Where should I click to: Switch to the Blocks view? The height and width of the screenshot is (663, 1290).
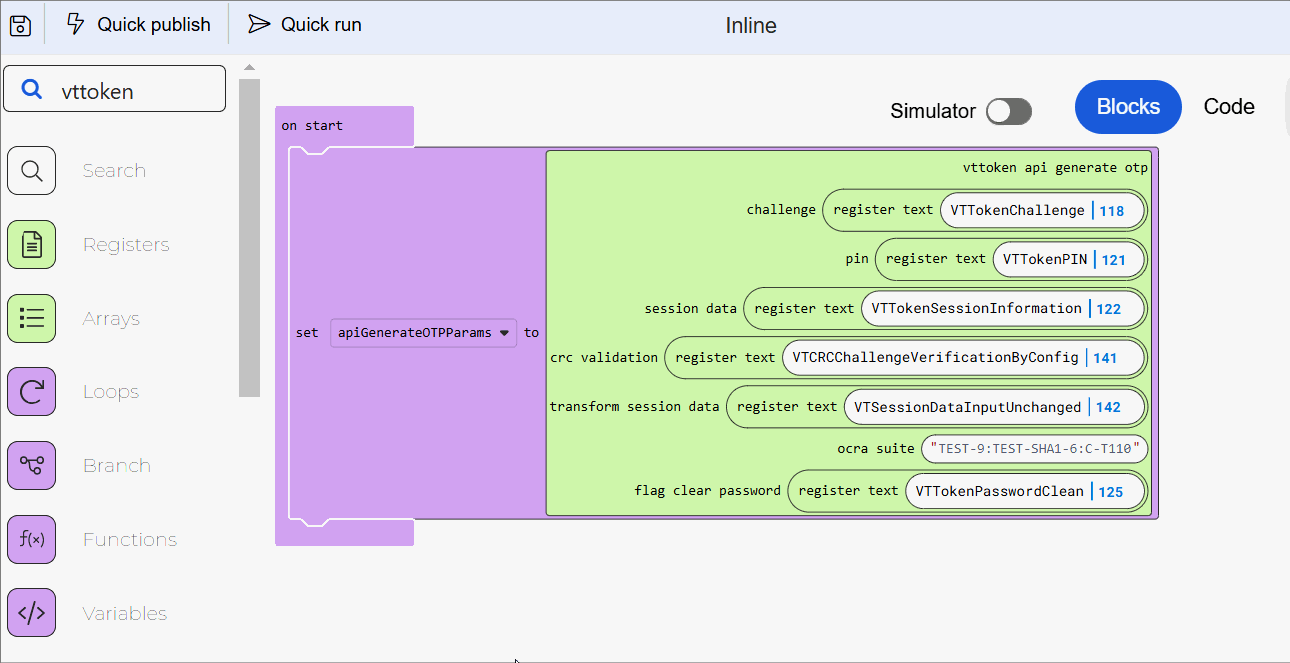1128,107
